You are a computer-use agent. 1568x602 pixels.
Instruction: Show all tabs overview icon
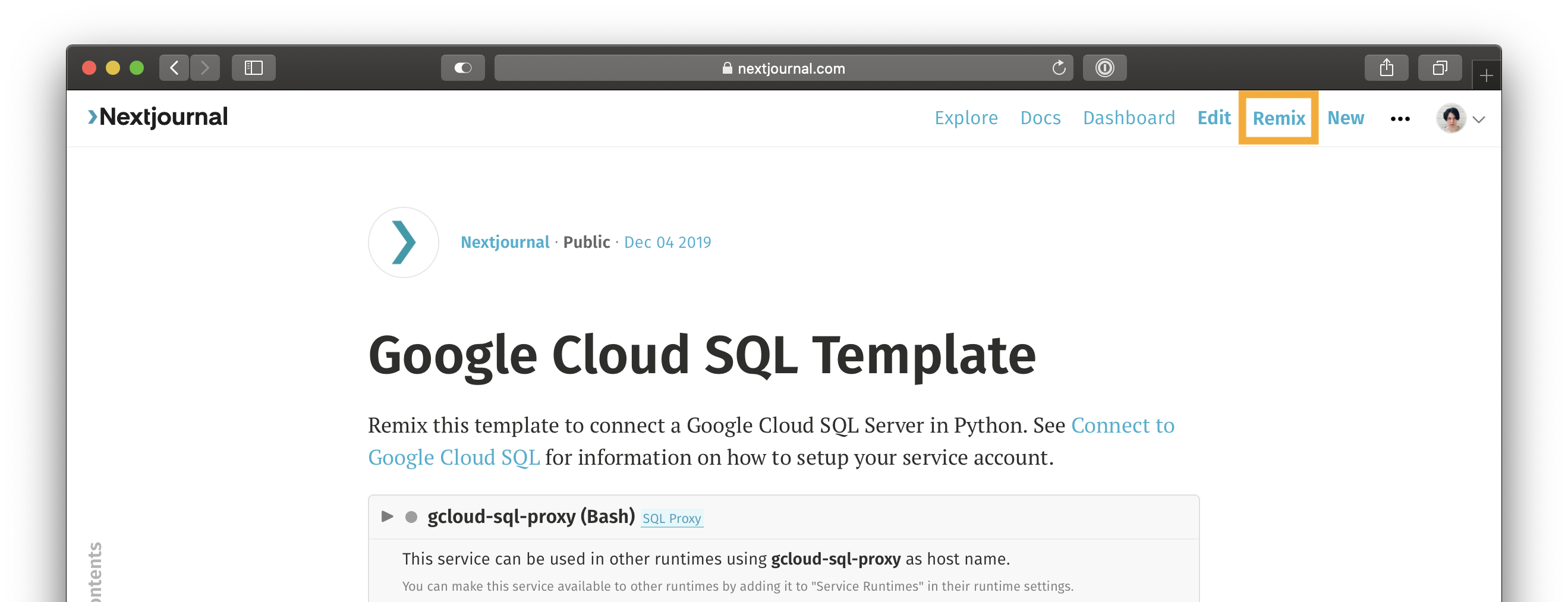tap(1440, 68)
